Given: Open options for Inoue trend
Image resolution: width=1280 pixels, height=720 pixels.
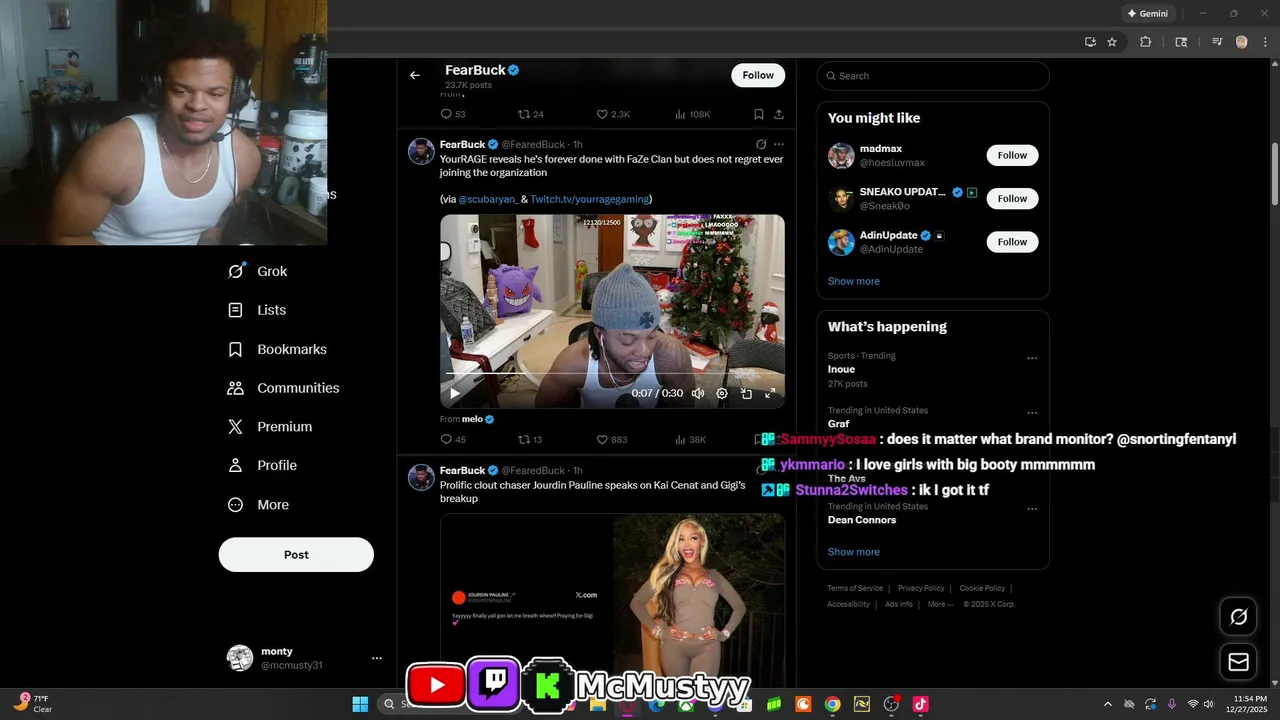Looking at the screenshot, I should click(1032, 358).
